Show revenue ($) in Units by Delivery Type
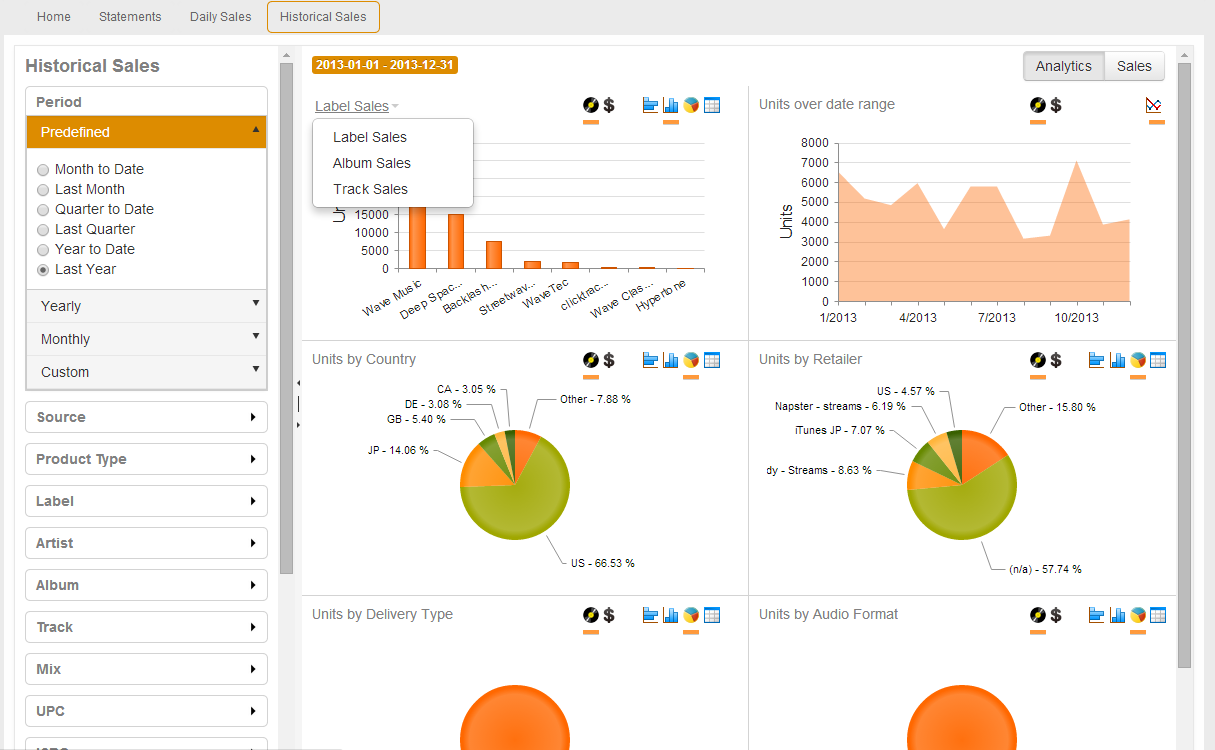The image size is (1215, 750). tap(609, 615)
